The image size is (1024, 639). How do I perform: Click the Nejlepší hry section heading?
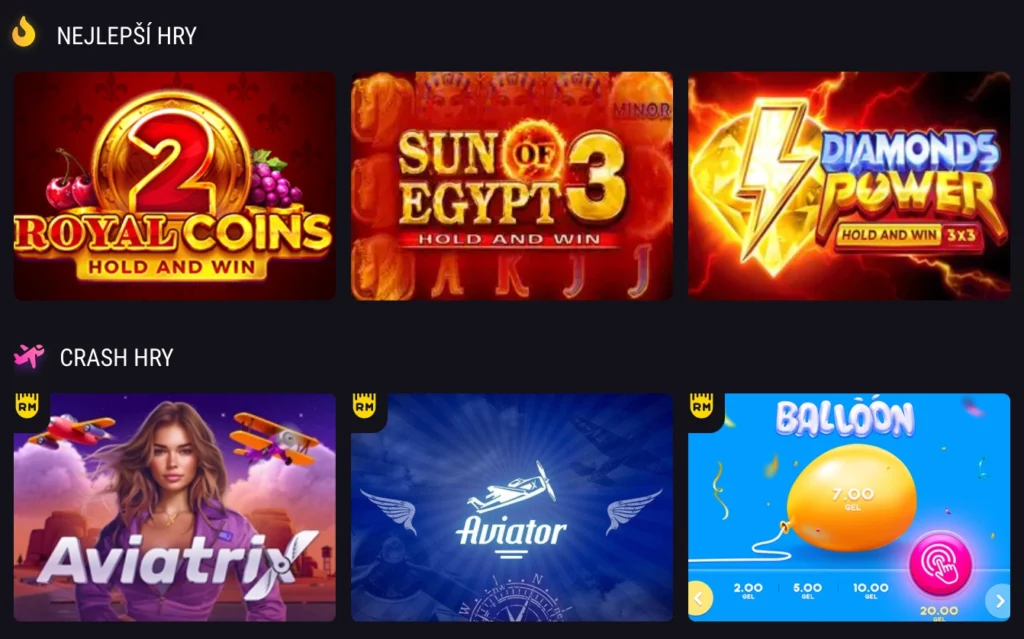point(127,35)
